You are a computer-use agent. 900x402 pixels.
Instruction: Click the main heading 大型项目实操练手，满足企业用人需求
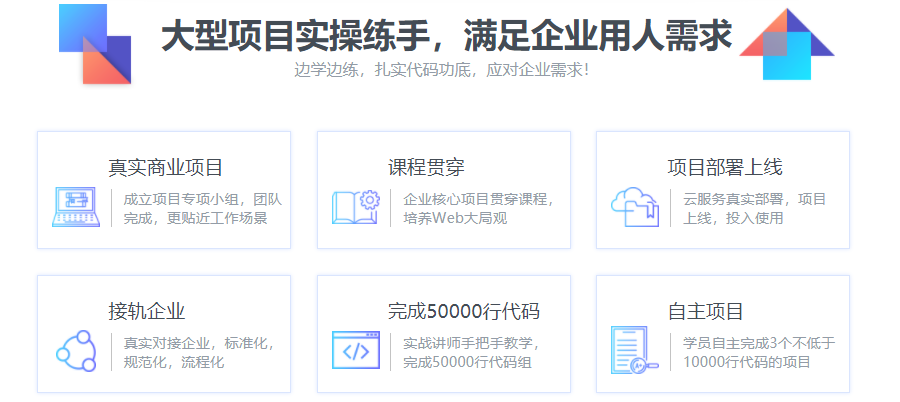[447, 36]
